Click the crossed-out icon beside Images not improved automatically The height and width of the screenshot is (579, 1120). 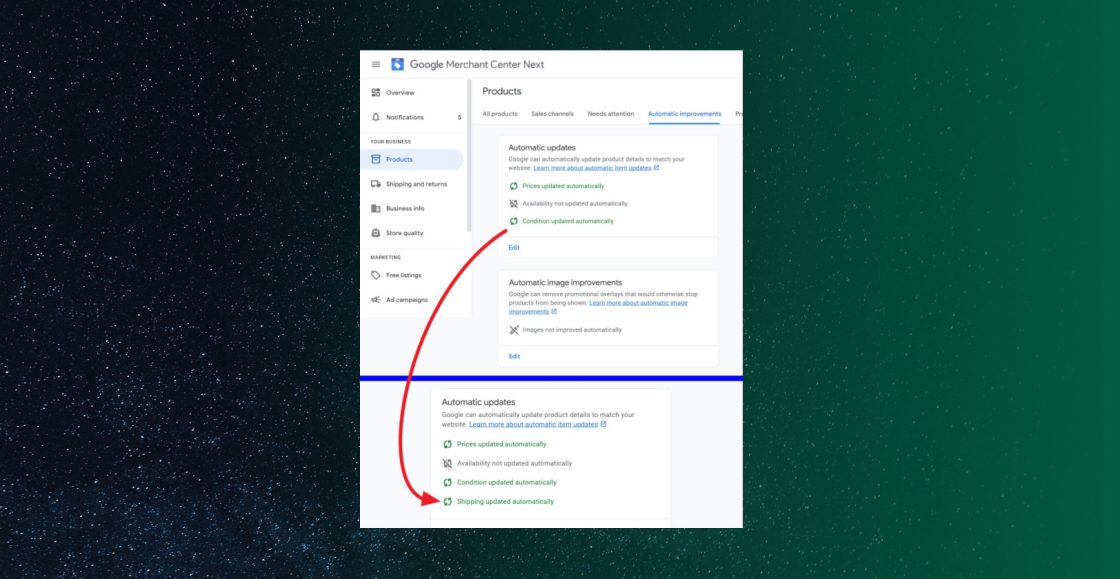[x=514, y=330]
